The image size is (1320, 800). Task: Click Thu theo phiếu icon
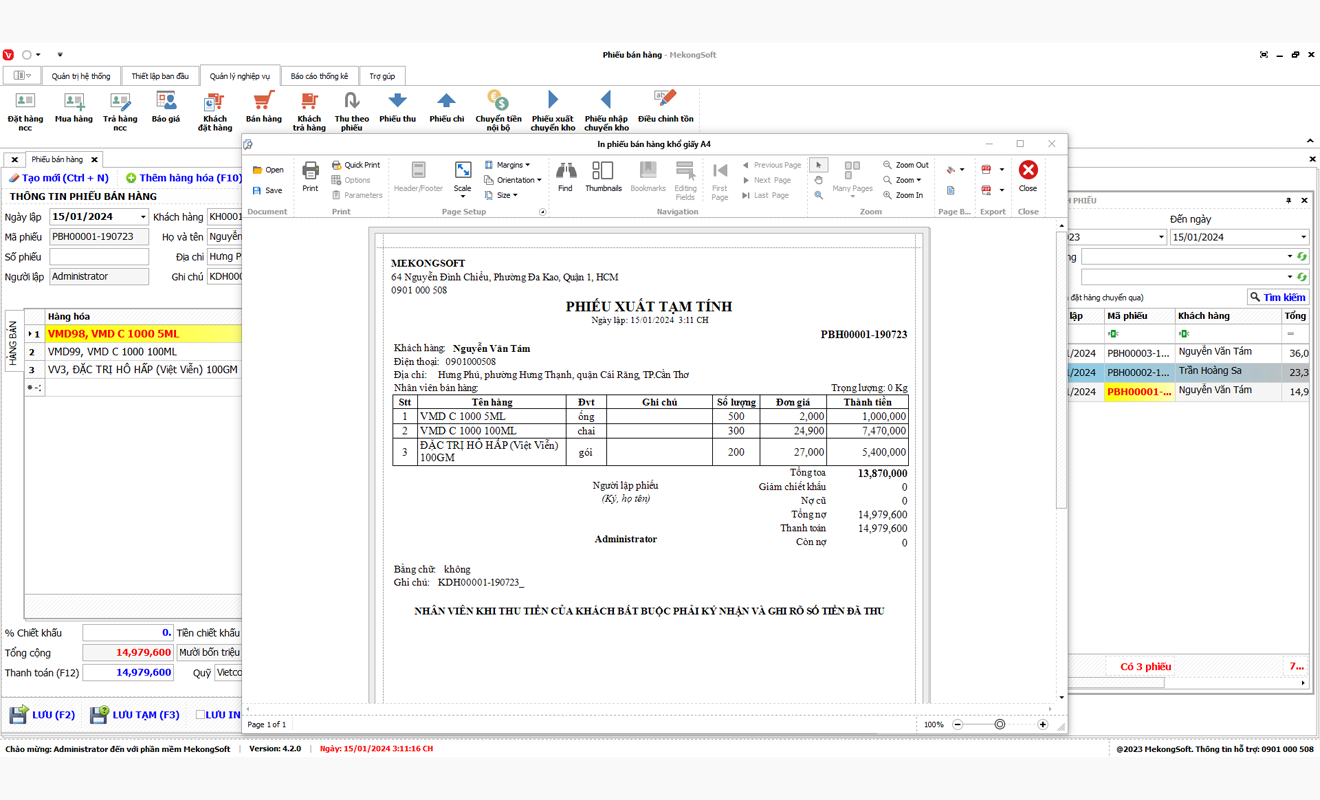[x=351, y=110]
